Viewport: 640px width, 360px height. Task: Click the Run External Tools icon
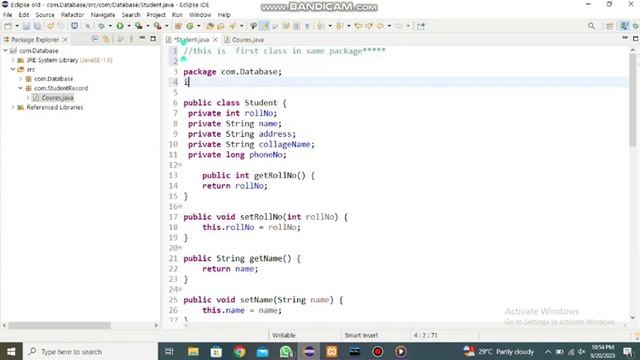(158, 26)
